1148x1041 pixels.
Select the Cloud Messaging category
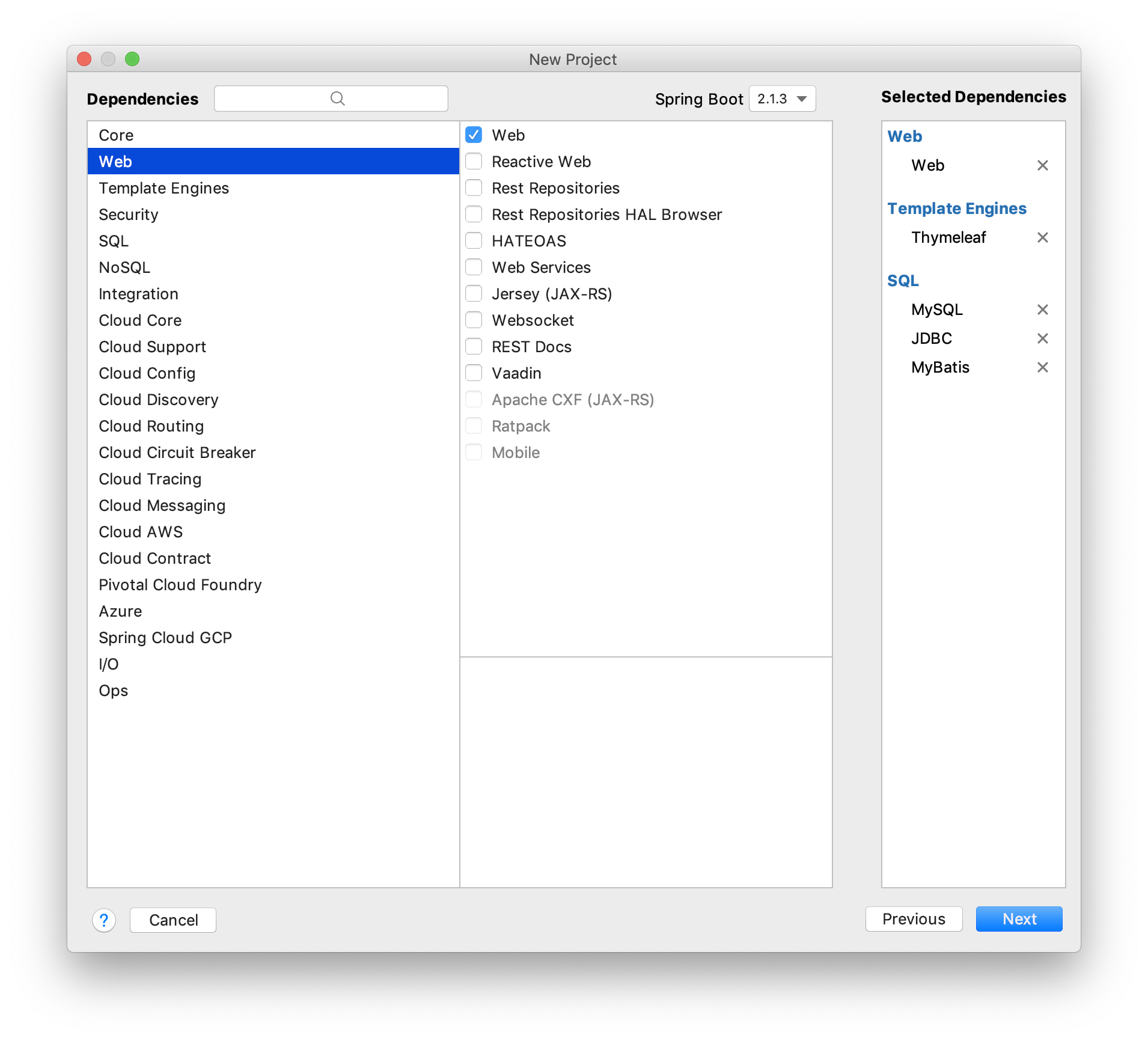tap(273, 505)
